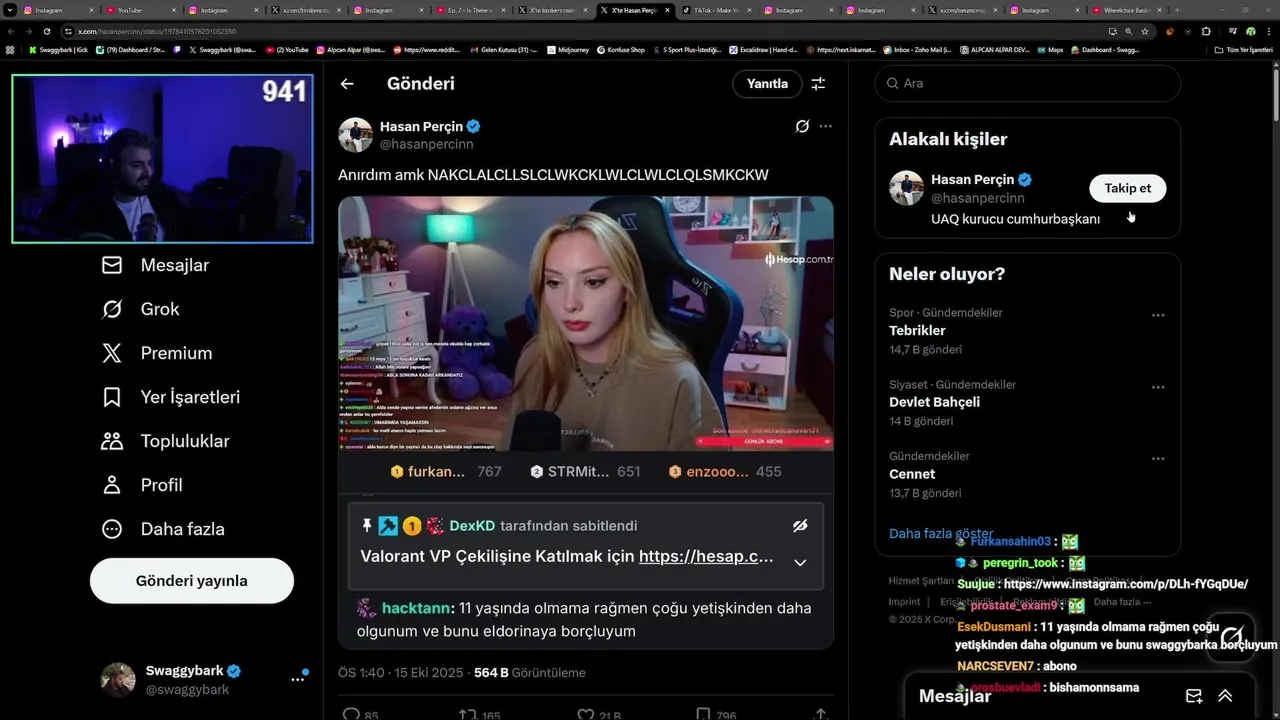Reload the page

coord(46,31)
